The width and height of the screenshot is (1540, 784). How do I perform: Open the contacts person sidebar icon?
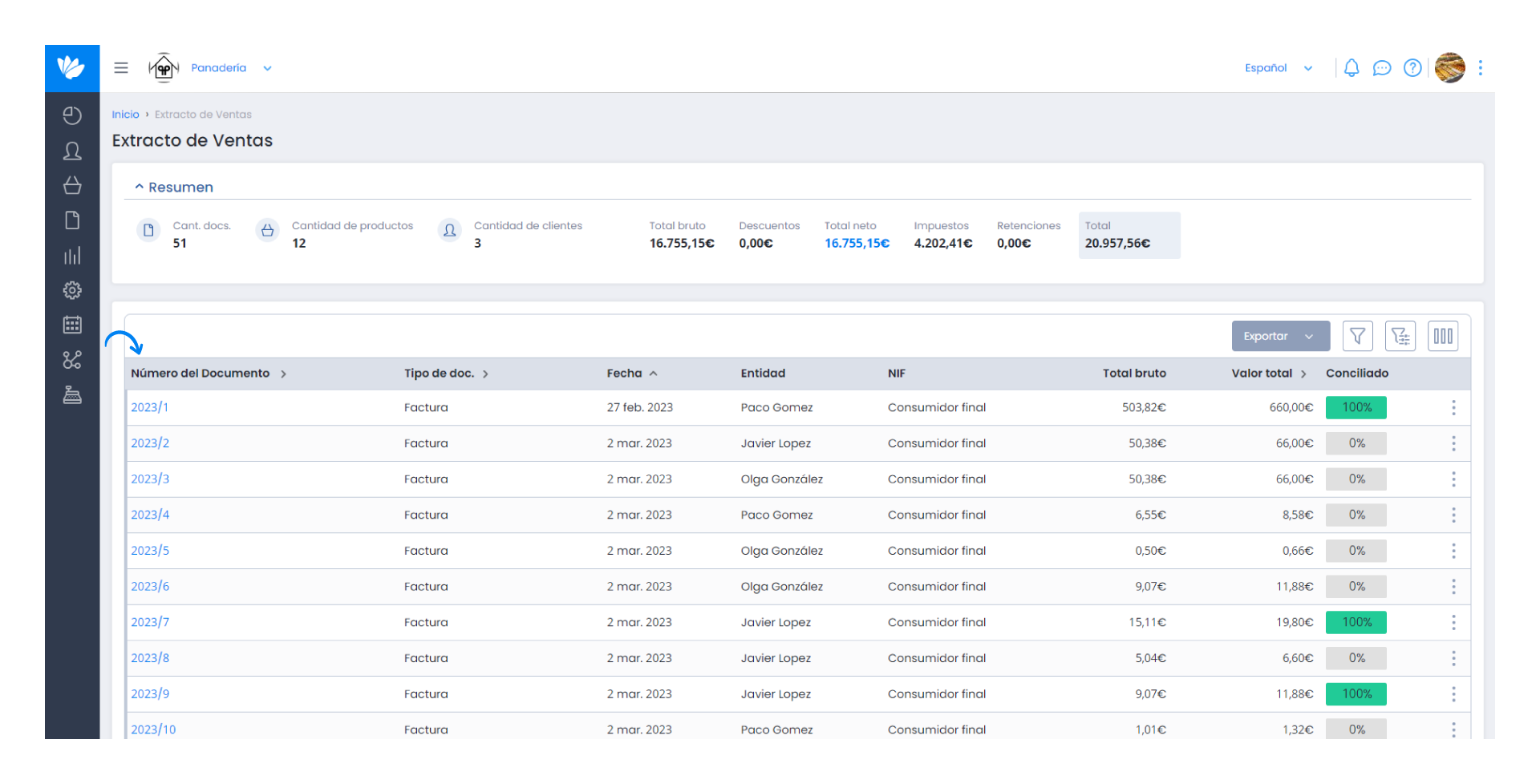point(72,151)
